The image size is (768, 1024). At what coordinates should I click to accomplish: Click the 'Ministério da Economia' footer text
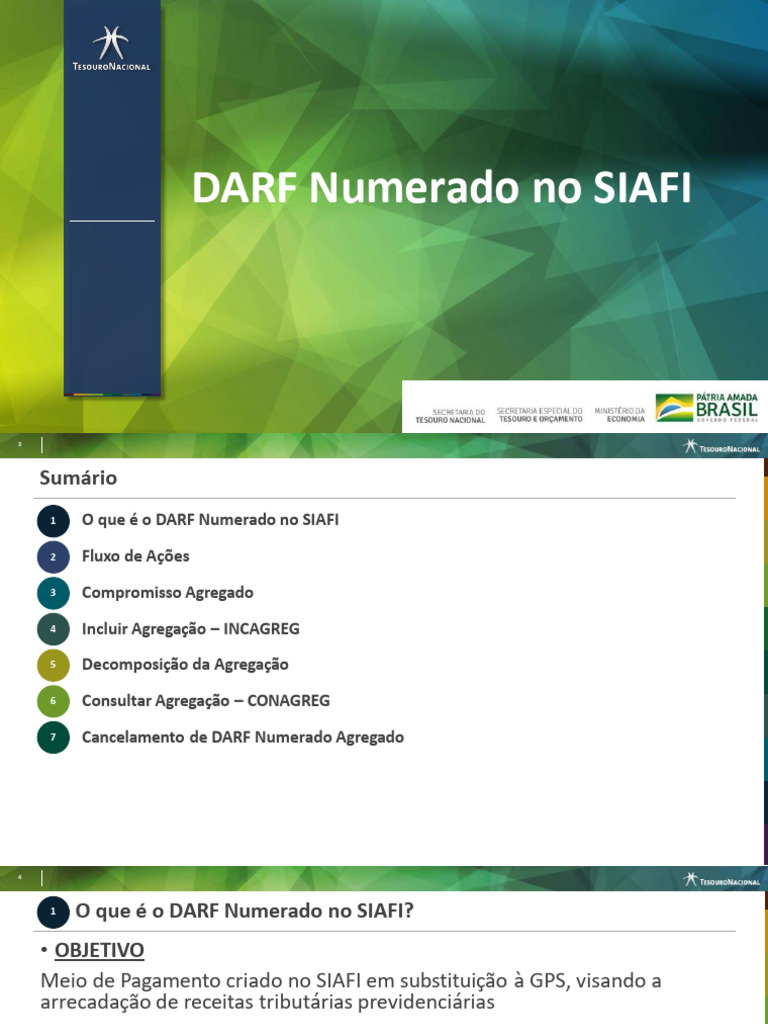coord(619,415)
